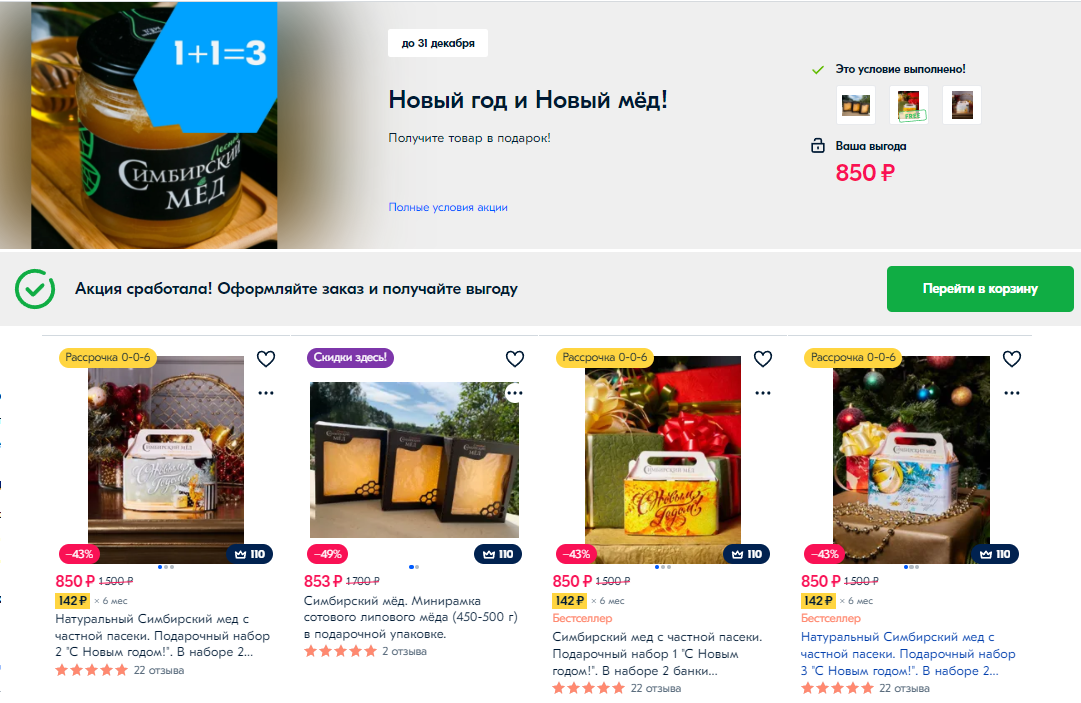The width and height of the screenshot is (1081, 703).
Task: Open more options on honeycomb product
Action: pos(515,393)
